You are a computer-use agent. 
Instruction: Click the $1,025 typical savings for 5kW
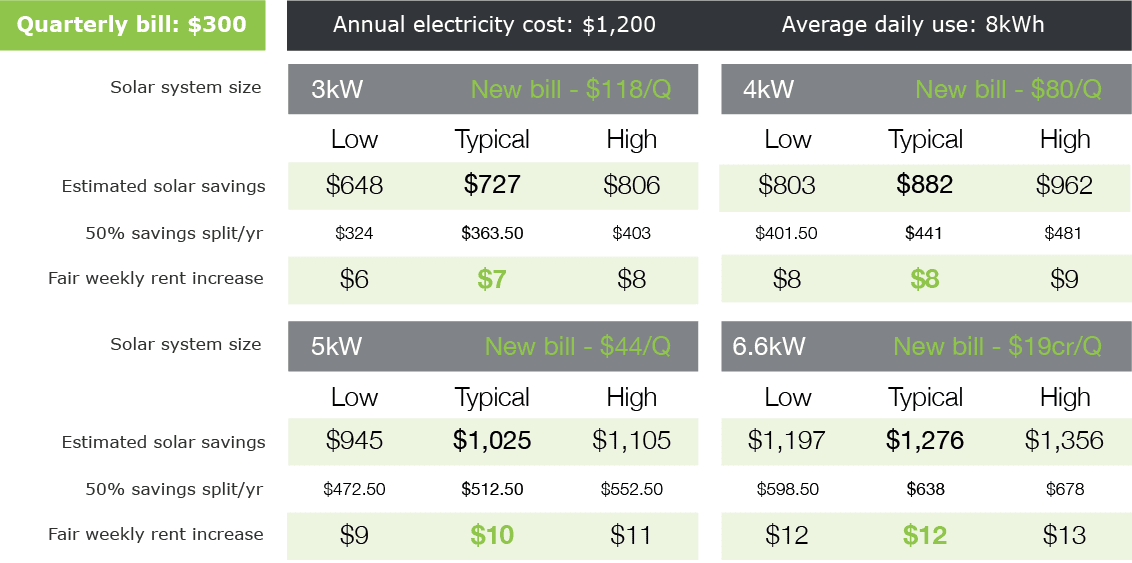click(492, 441)
